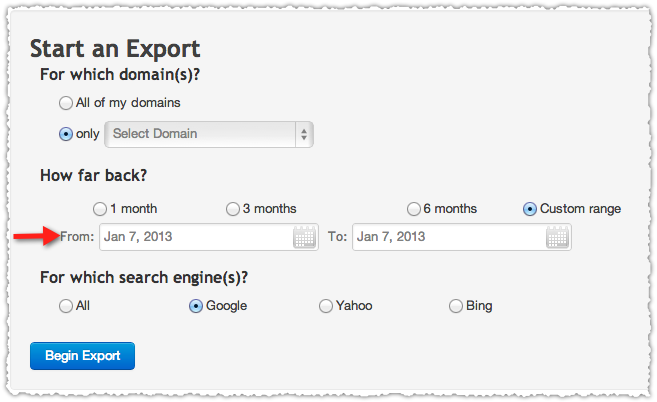Select the All search engines radio

[x=66, y=306]
